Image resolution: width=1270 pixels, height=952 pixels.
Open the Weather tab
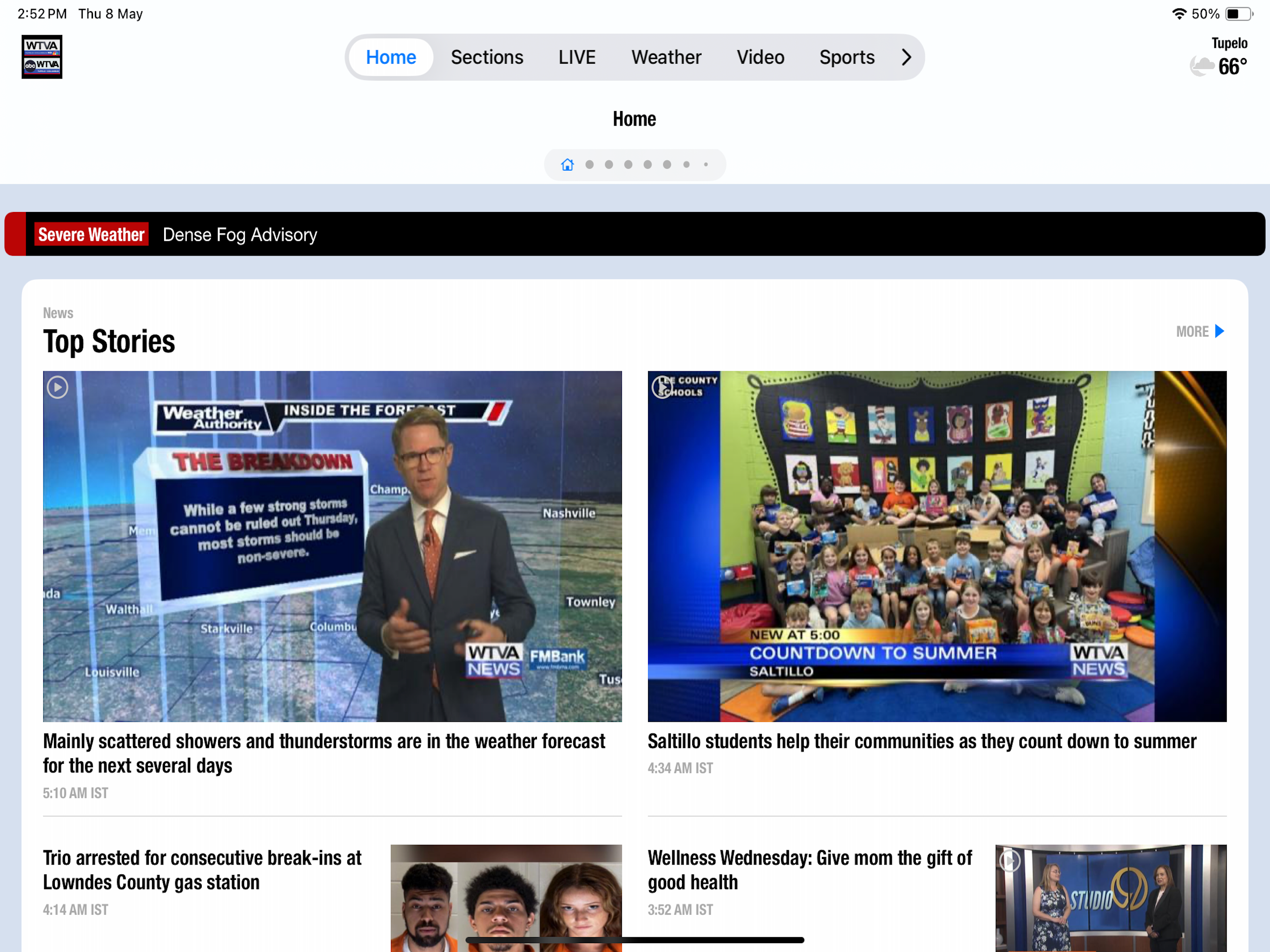pyautogui.click(x=666, y=57)
